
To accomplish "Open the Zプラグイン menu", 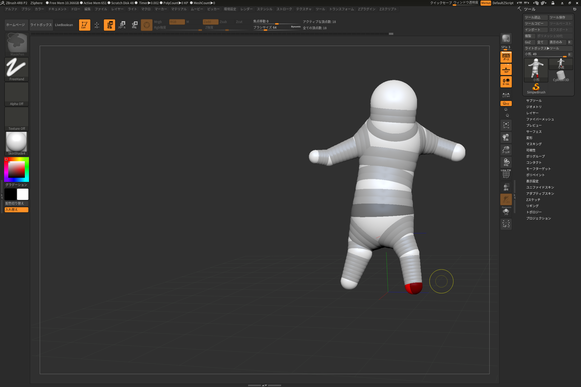I will [366, 9].
